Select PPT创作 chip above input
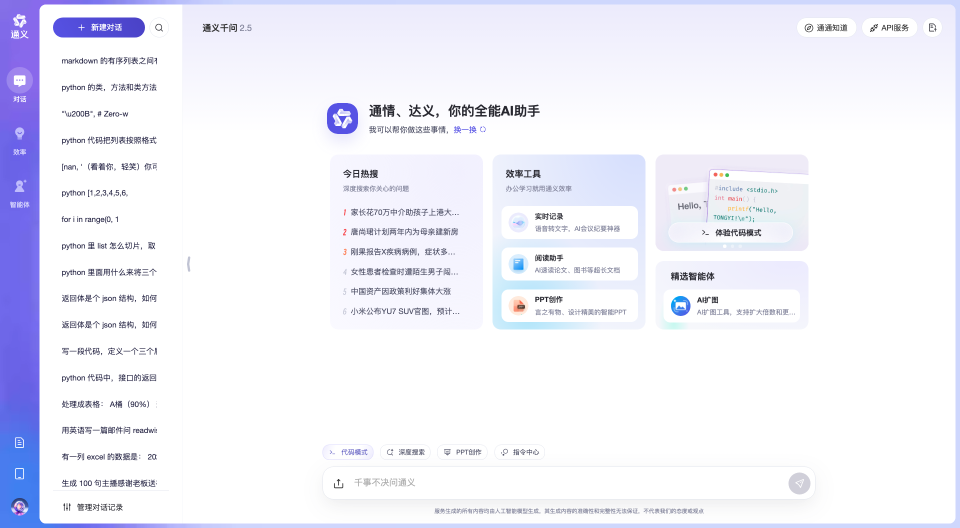 coord(462,452)
